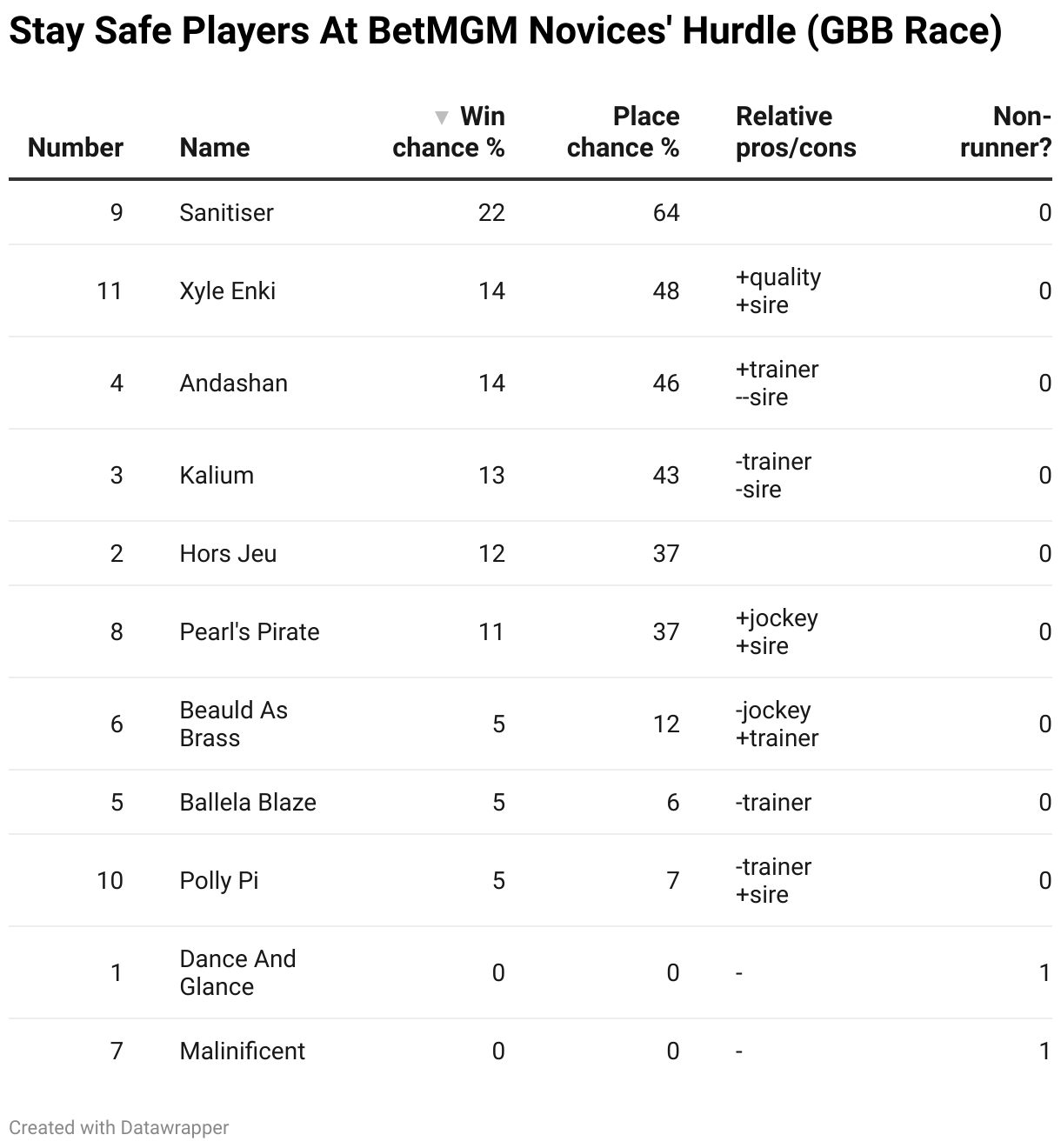
Task: Click the Dance And Glance entry
Action: click(237, 973)
